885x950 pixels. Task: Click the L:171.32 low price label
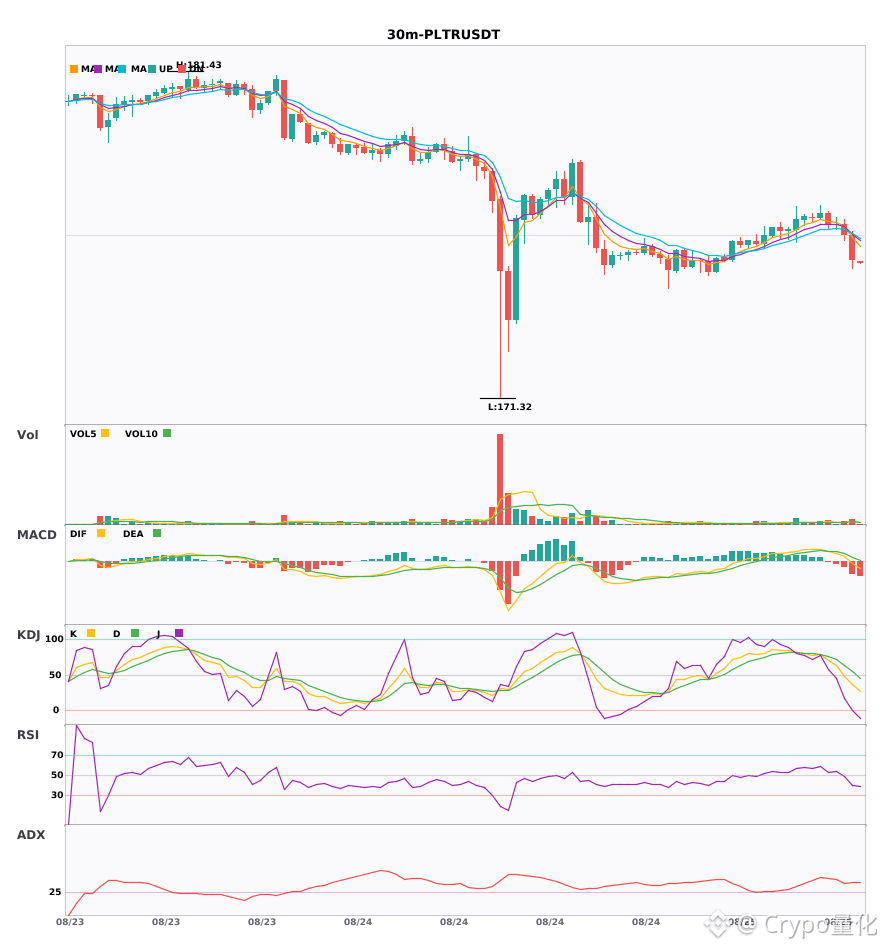point(510,407)
